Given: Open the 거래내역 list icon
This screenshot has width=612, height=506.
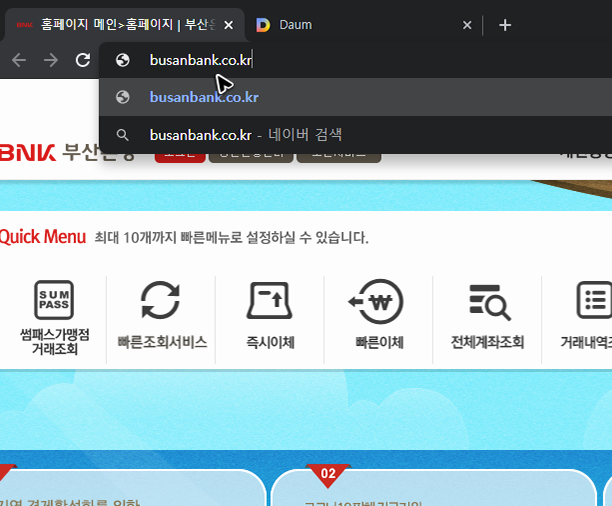Looking at the screenshot, I should click(x=594, y=300).
